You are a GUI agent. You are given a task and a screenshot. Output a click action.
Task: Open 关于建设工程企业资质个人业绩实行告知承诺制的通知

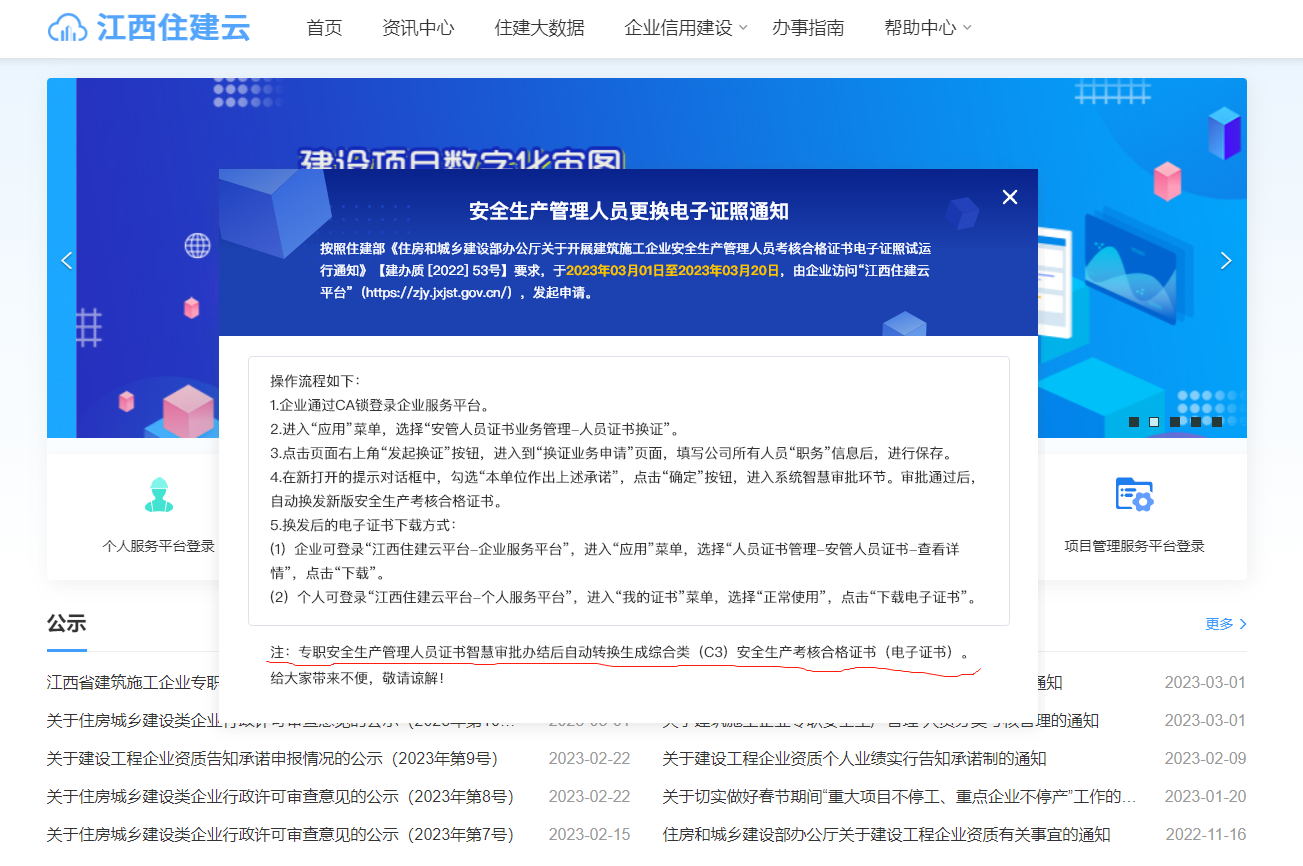(x=854, y=759)
